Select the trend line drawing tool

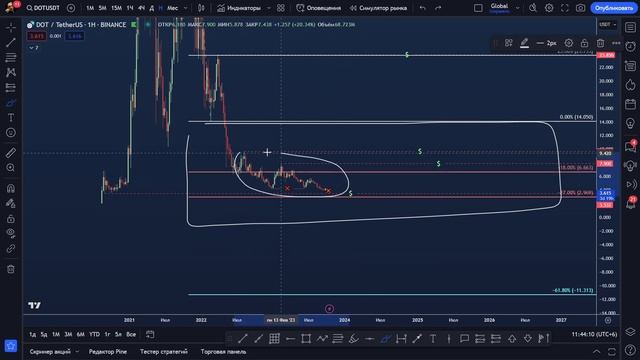point(11,42)
